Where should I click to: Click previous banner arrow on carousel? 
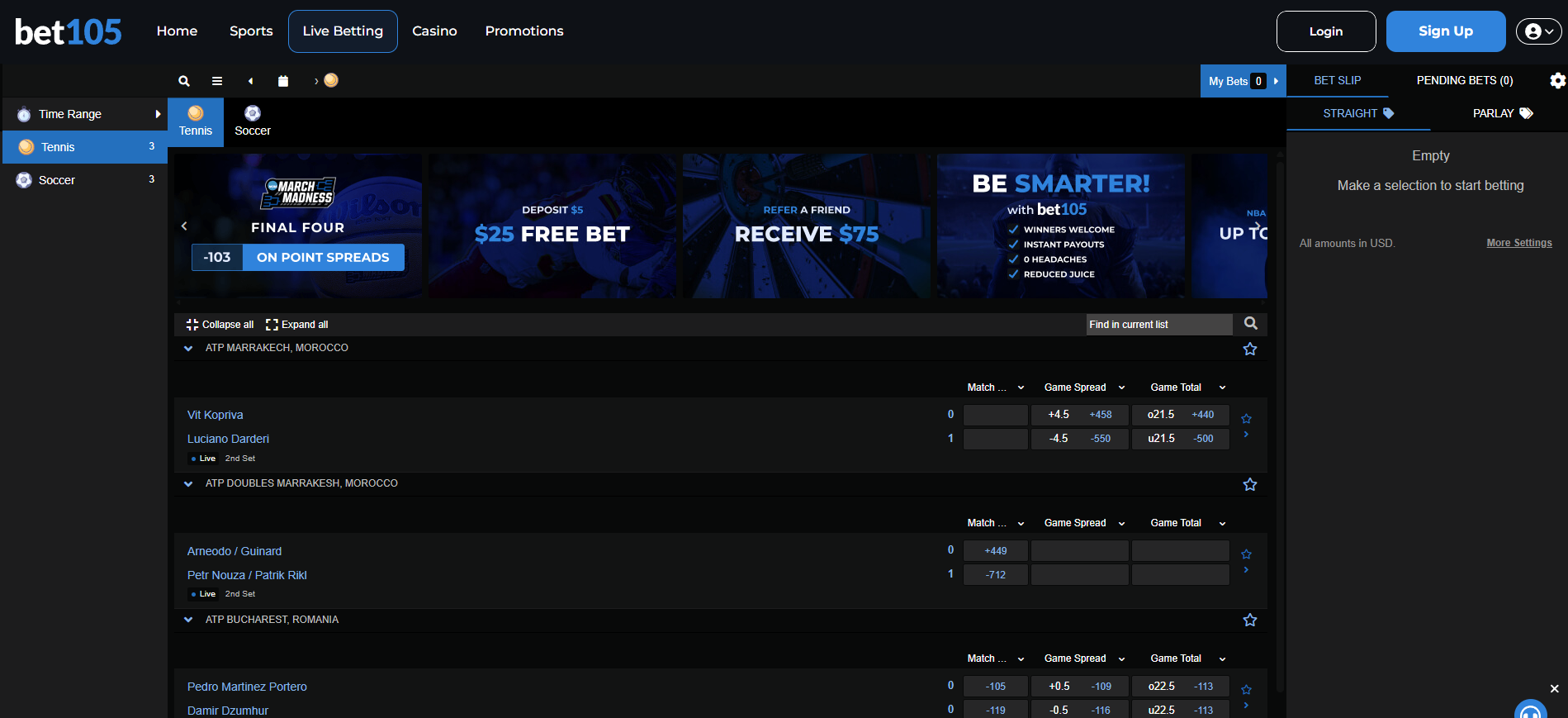pyautogui.click(x=184, y=226)
